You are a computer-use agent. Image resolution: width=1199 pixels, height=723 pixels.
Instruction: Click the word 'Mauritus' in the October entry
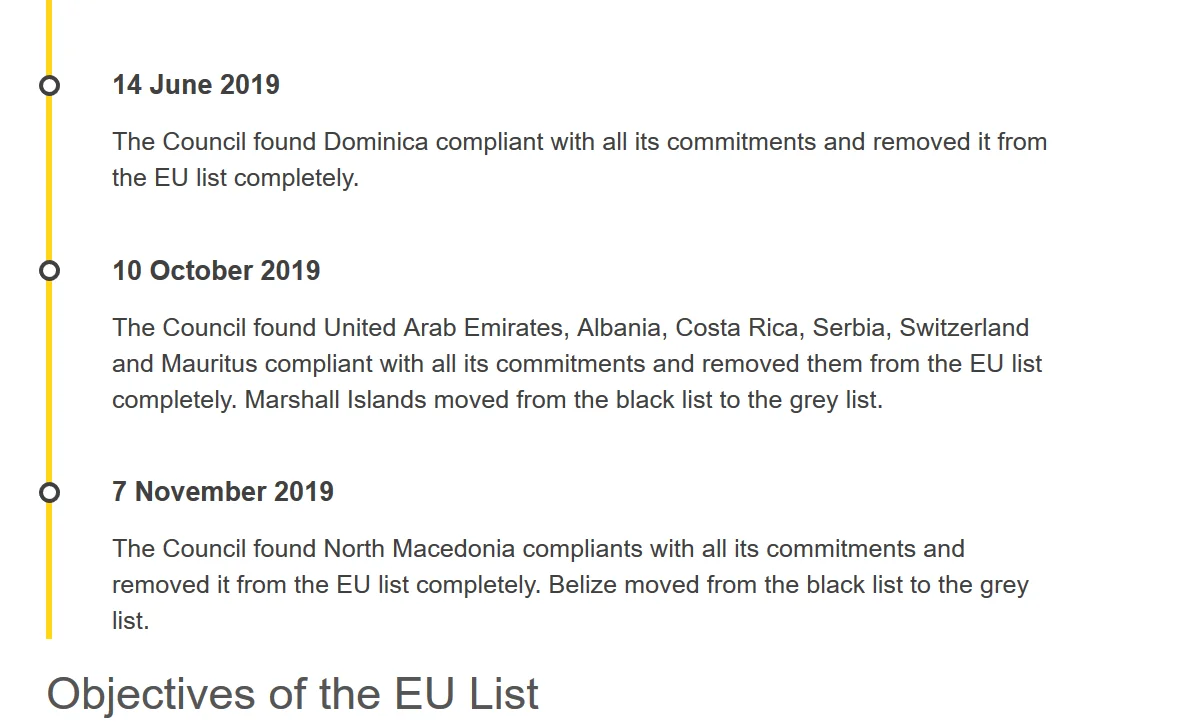pyautogui.click(x=210, y=364)
